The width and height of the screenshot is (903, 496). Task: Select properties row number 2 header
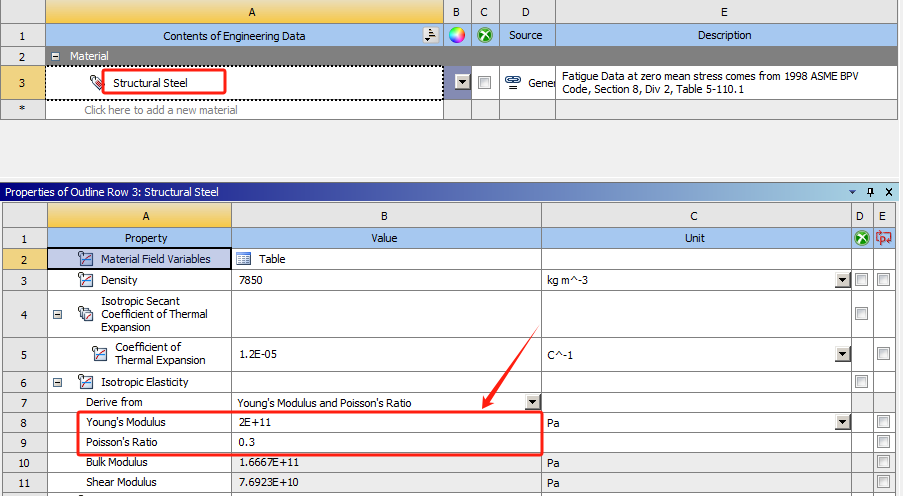click(x=24, y=259)
